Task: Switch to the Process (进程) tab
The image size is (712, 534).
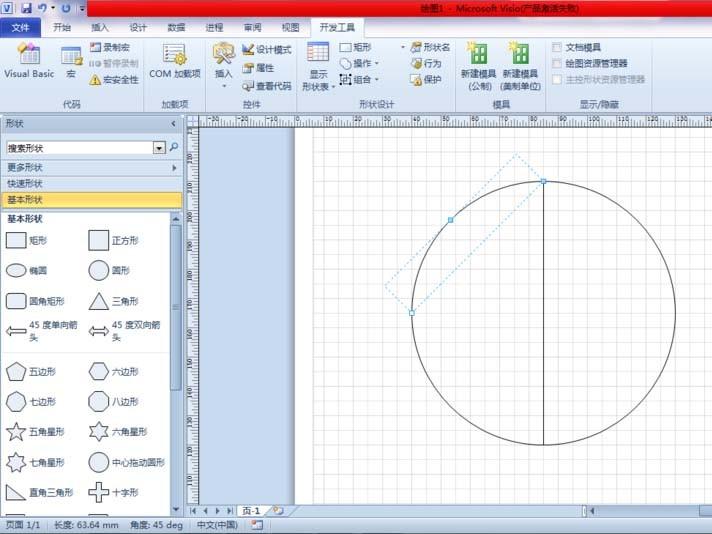Action: (x=214, y=28)
